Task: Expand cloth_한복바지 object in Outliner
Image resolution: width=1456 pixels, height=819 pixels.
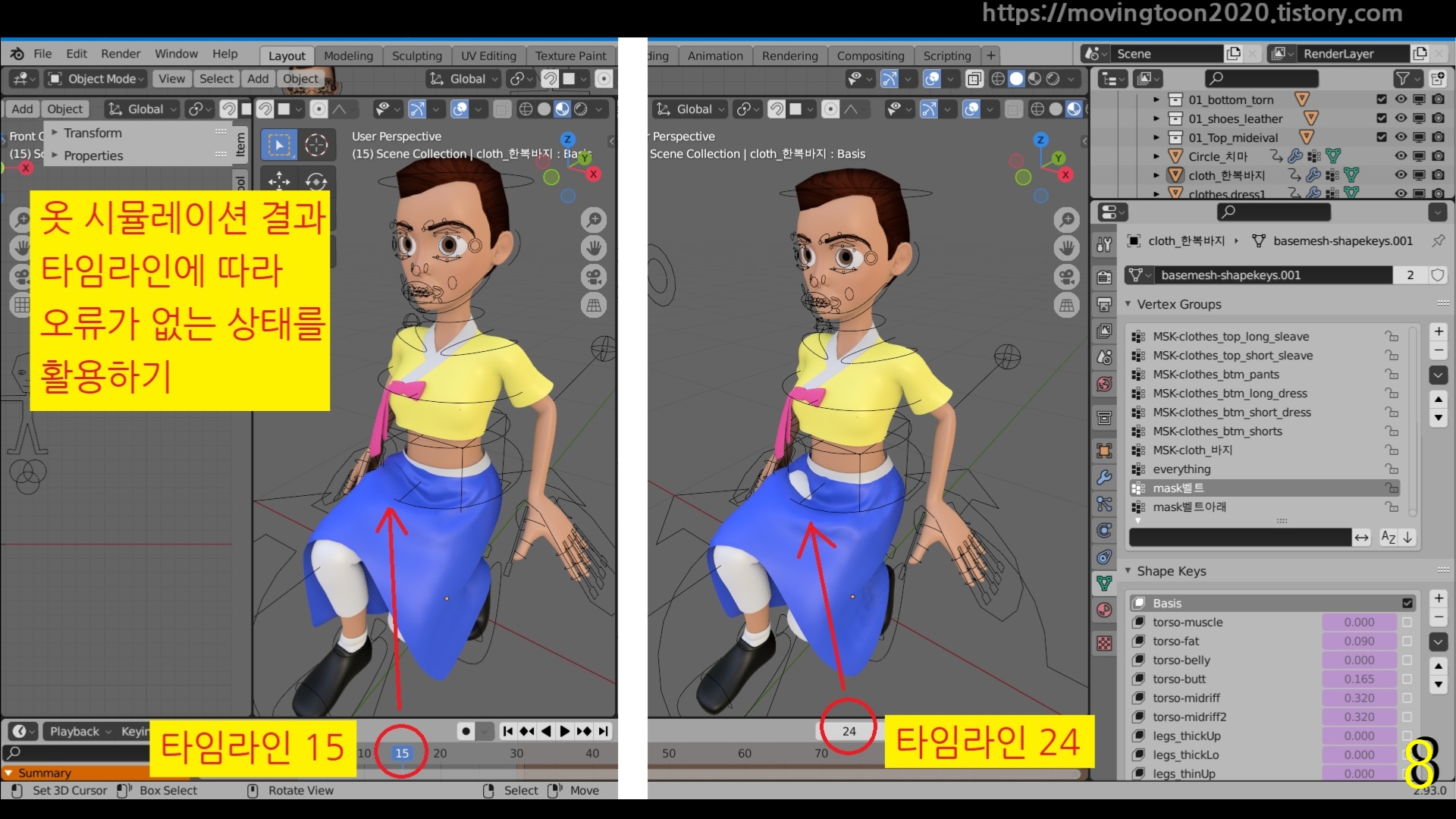Action: pos(1156,175)
